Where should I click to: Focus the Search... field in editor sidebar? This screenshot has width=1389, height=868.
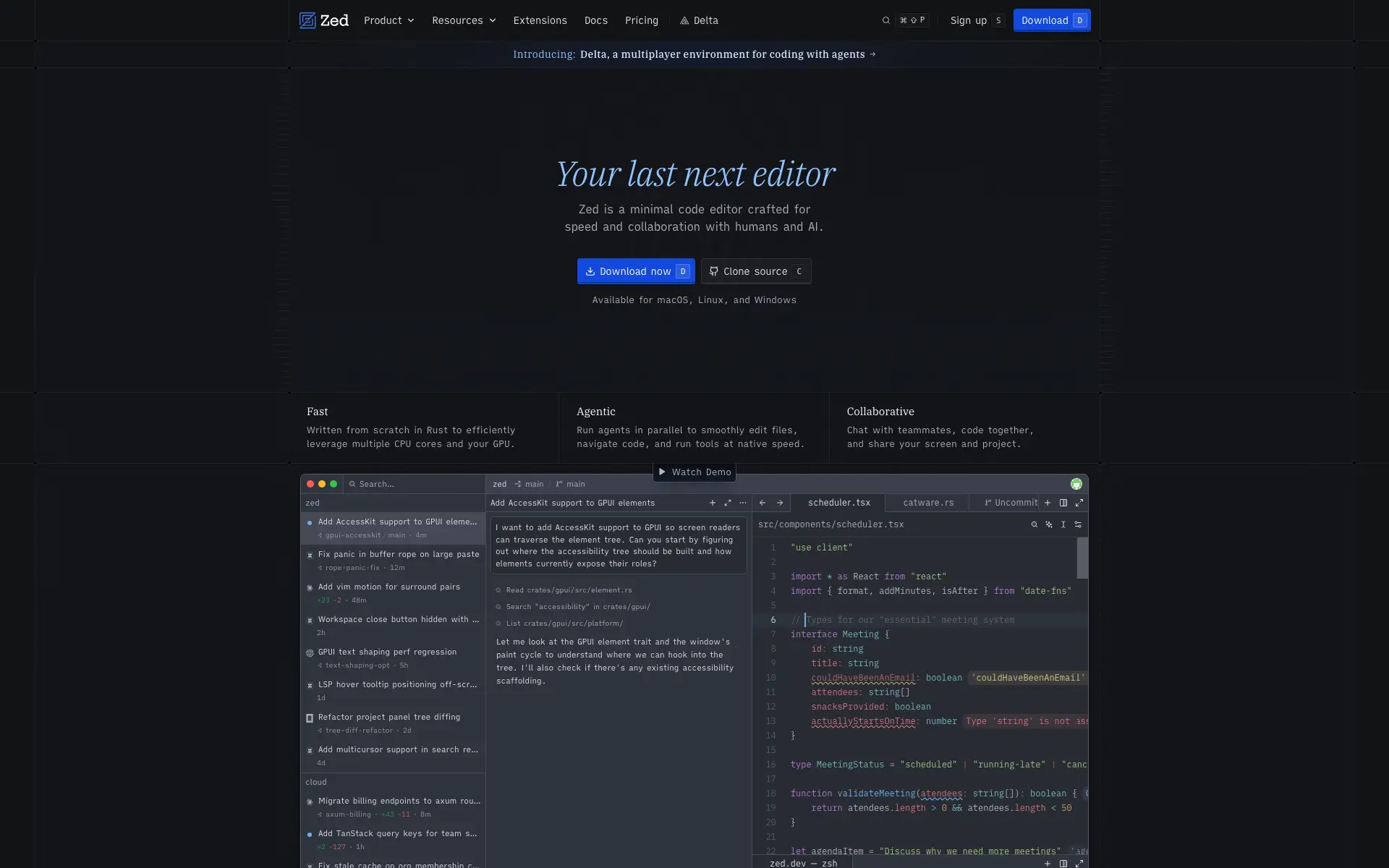[x=414, y=484]
